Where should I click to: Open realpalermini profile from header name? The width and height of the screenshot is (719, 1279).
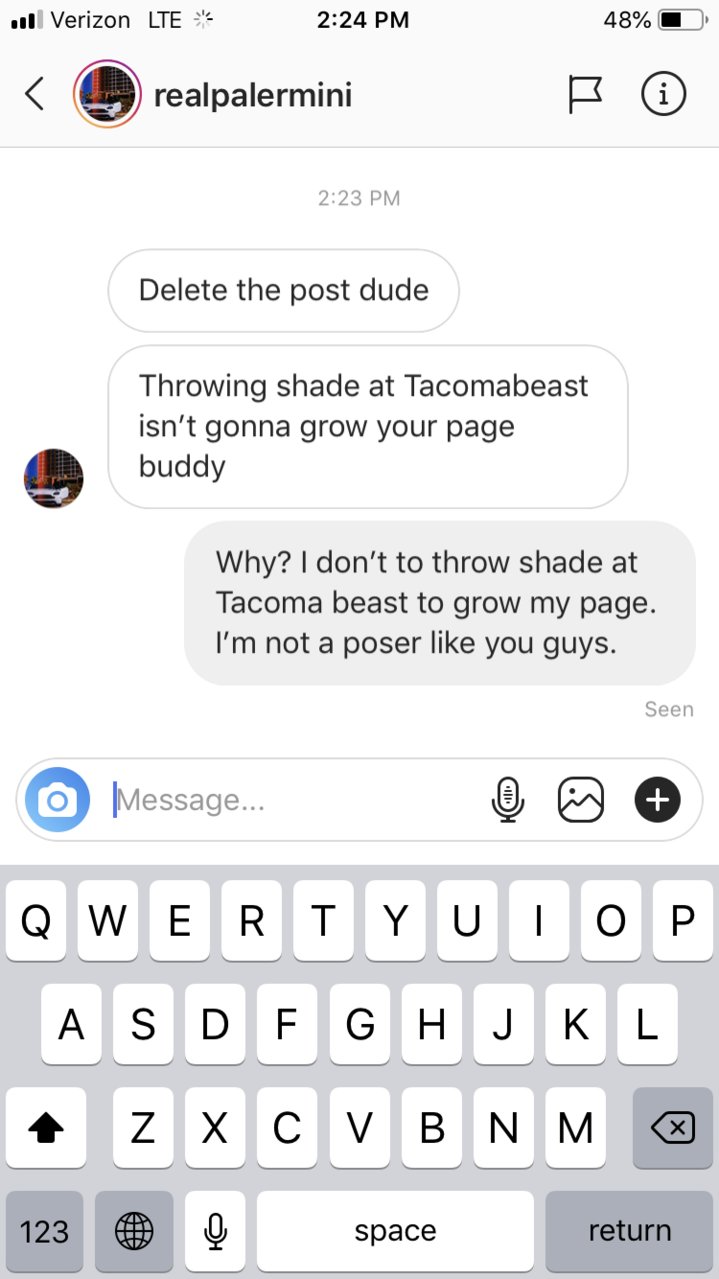tap(253, 96)
